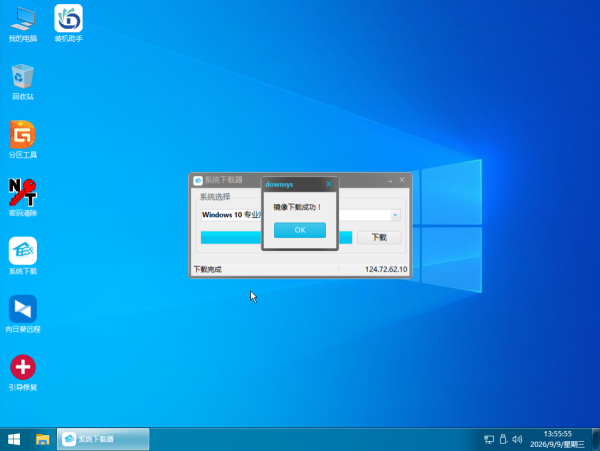Open the 我的电脑 desktop icon
The width and height of the screenshot is (600, 451).
[23, 24]
